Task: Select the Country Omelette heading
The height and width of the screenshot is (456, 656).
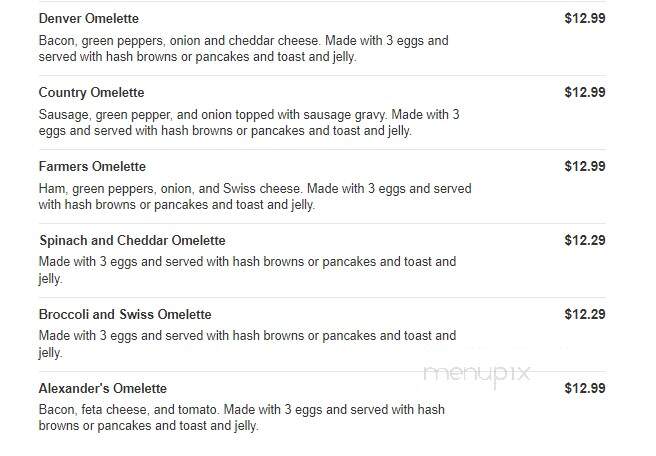Action: click(91, 92)
